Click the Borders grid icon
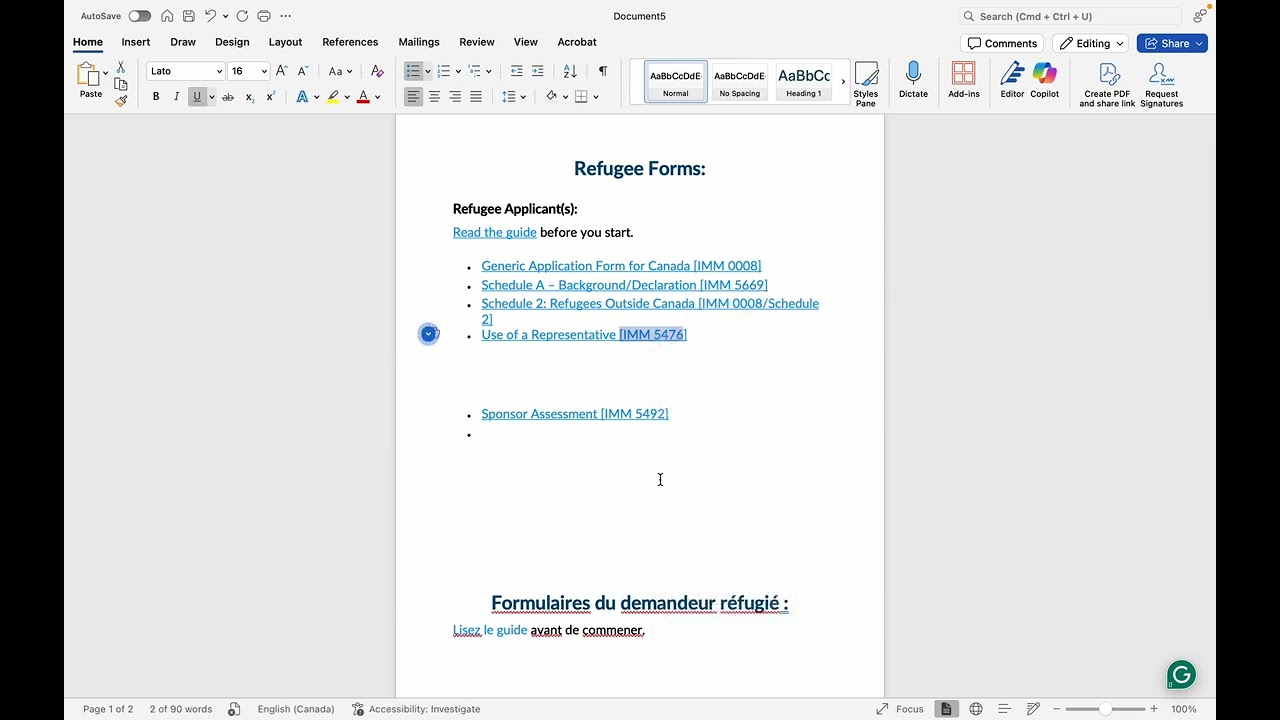 click(581, 97)
